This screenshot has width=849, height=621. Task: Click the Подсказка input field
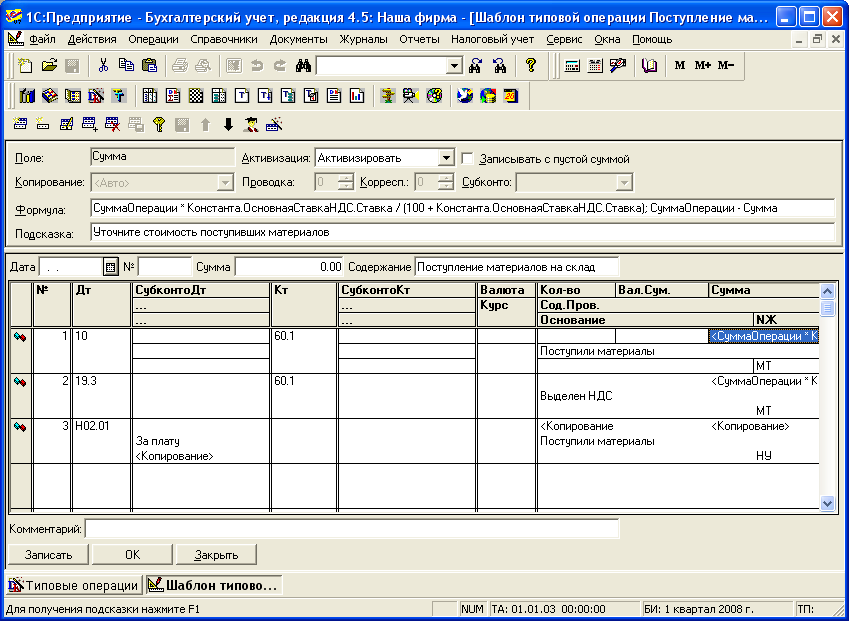click(463, 232)
